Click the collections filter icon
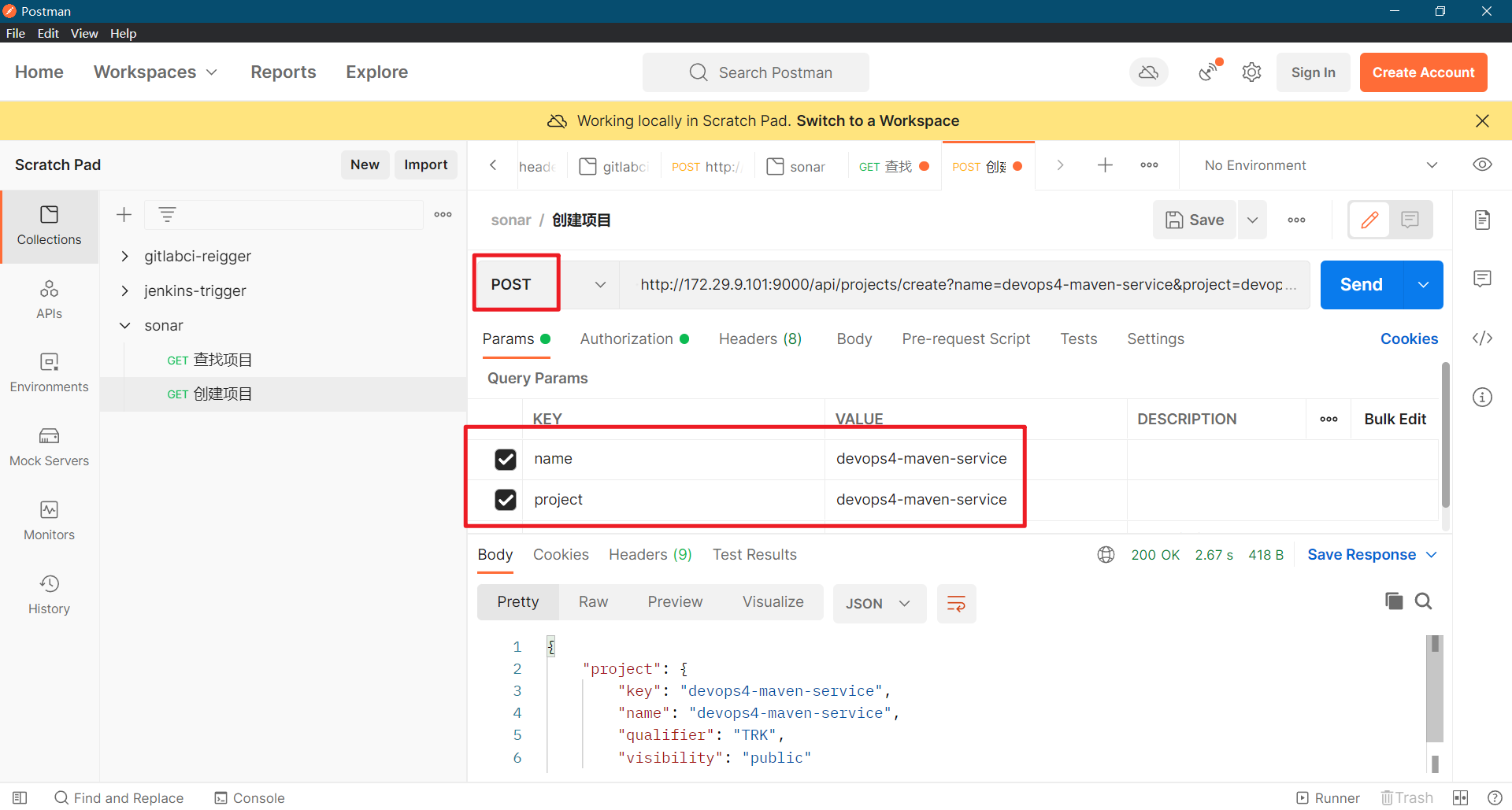 (167, 214)
